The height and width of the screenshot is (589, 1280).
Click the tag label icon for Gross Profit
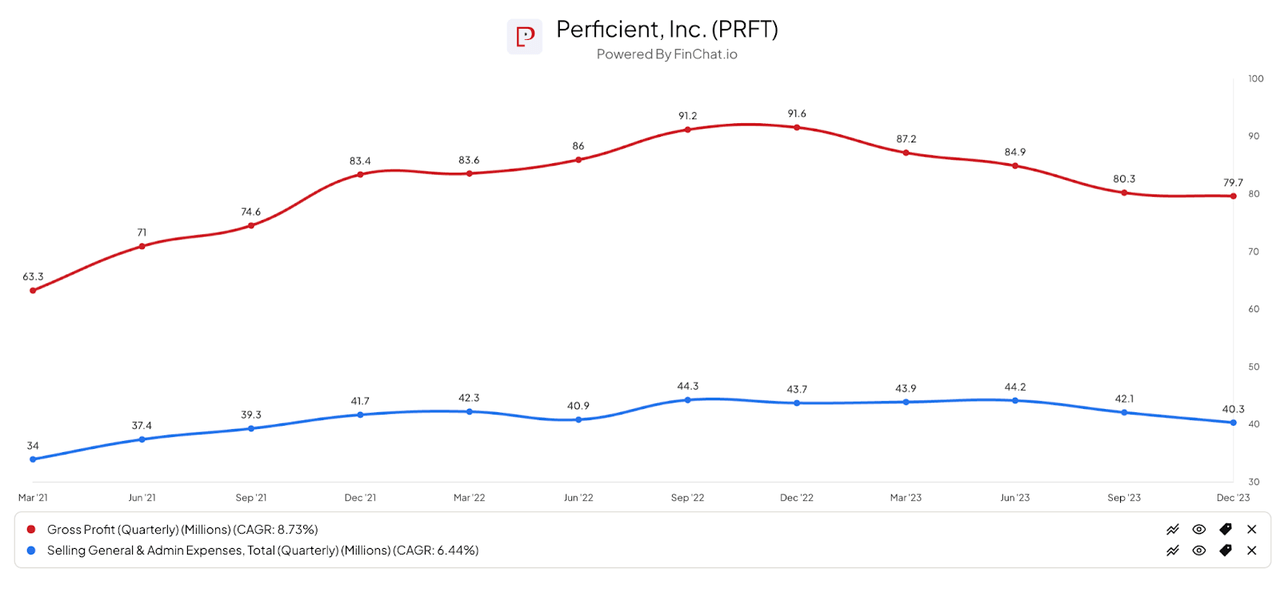[x=1225, y=529]
